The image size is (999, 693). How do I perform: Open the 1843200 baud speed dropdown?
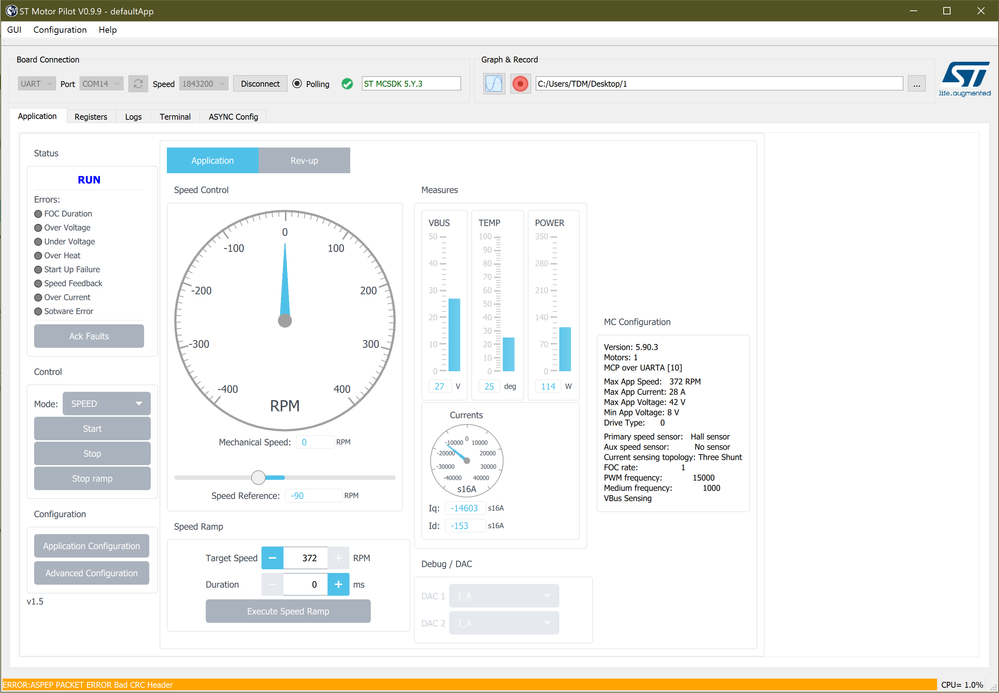pyautogui.click(x=203, y=83)
